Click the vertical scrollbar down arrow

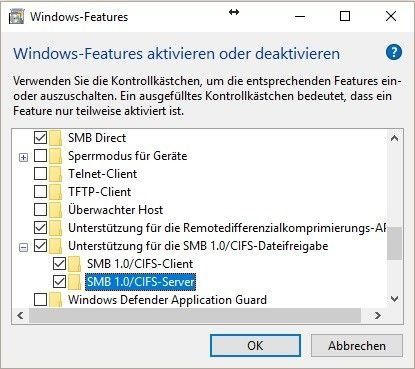(x=395, y=299)
